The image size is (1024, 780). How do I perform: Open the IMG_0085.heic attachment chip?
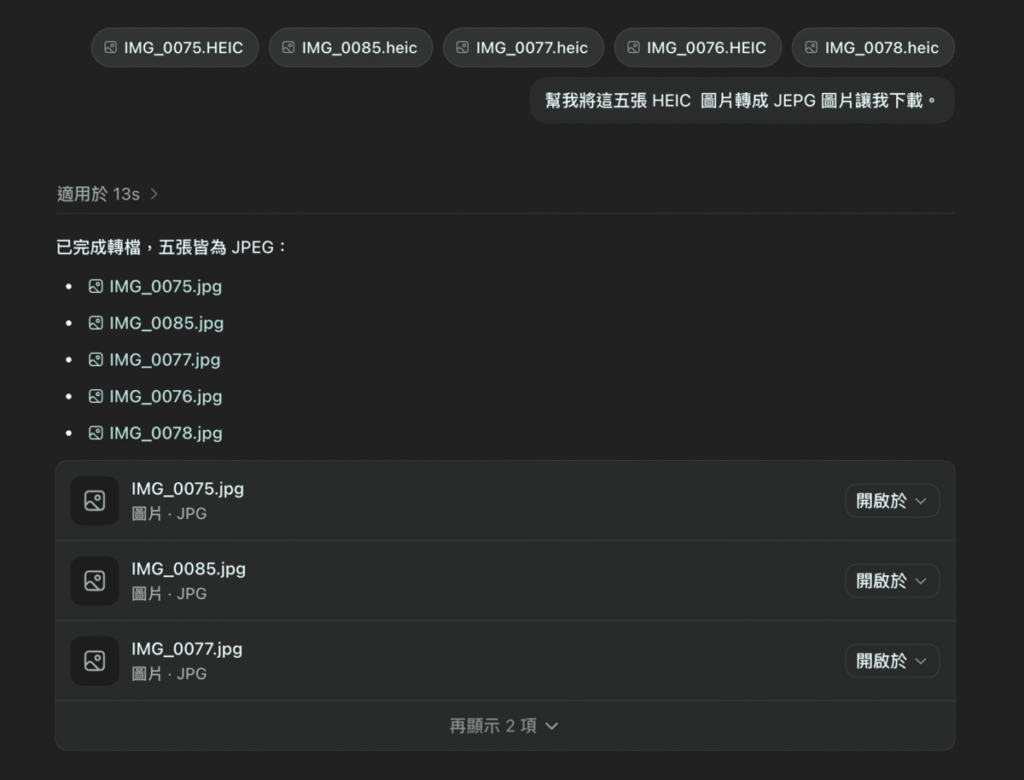click(x=351, y=48)
